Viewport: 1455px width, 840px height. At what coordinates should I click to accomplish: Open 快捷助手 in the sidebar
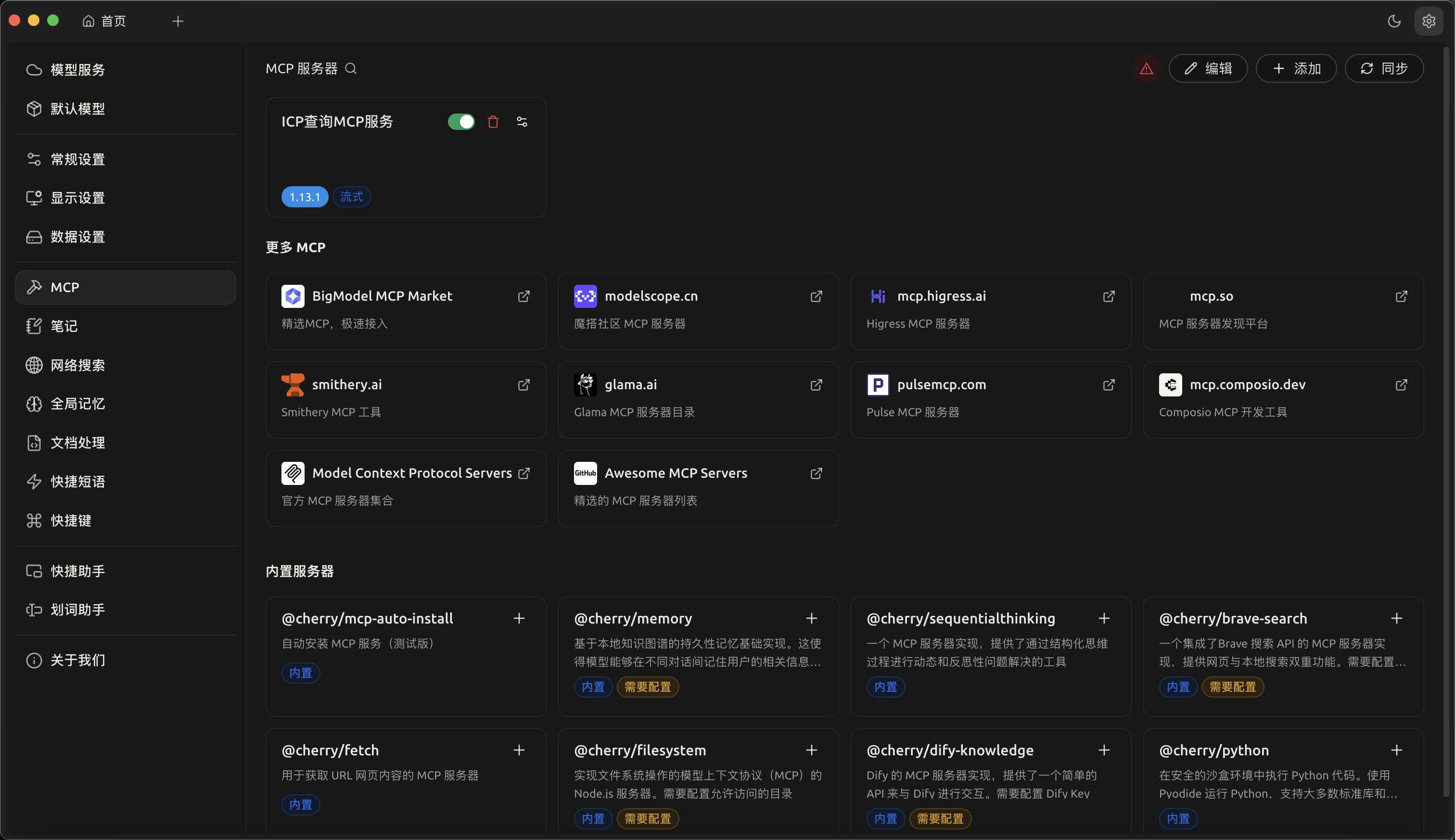(126, 571)
